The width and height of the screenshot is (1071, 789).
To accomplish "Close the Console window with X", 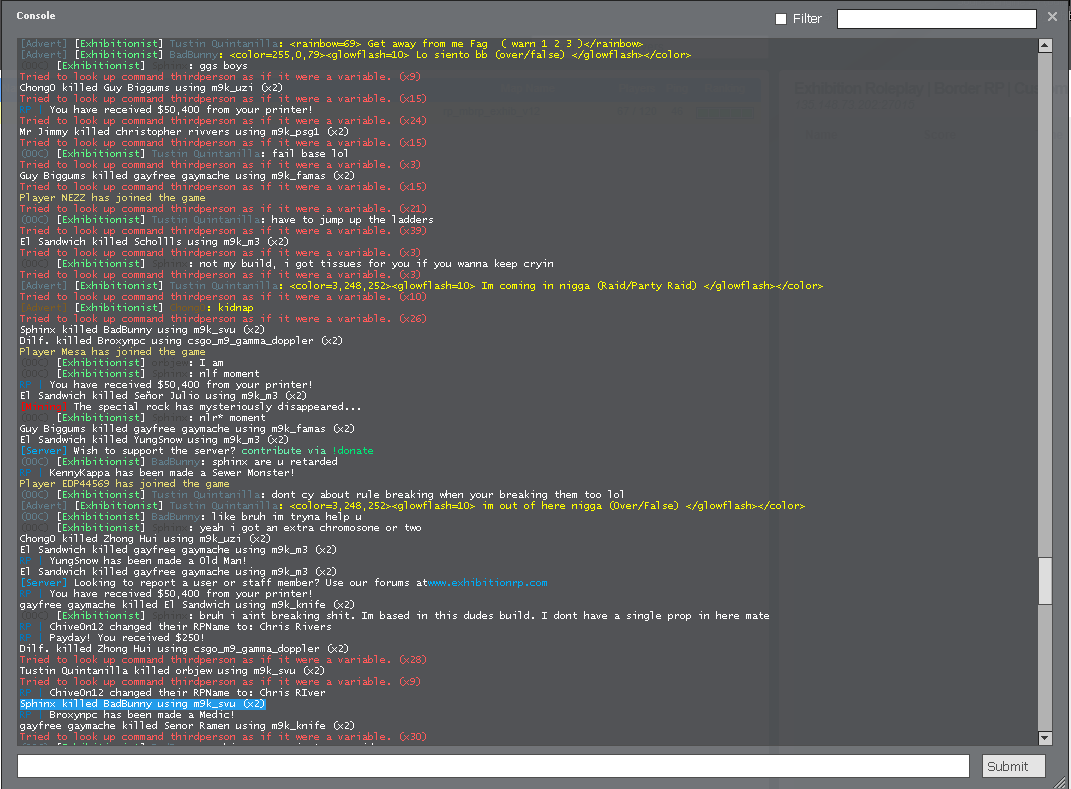I will [x=1052, y=16].
